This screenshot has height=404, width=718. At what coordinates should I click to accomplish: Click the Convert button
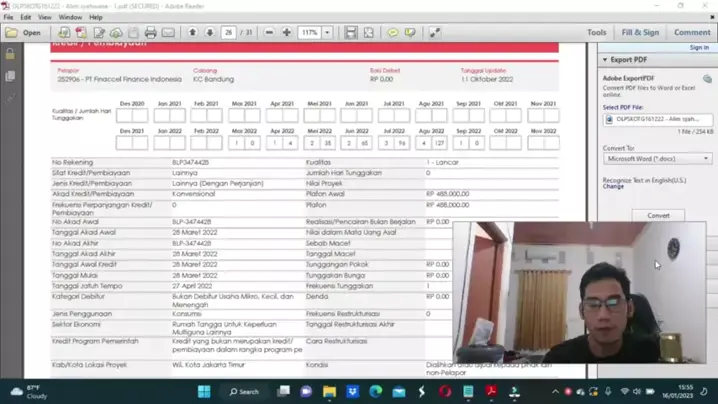(x=658, y=215)
